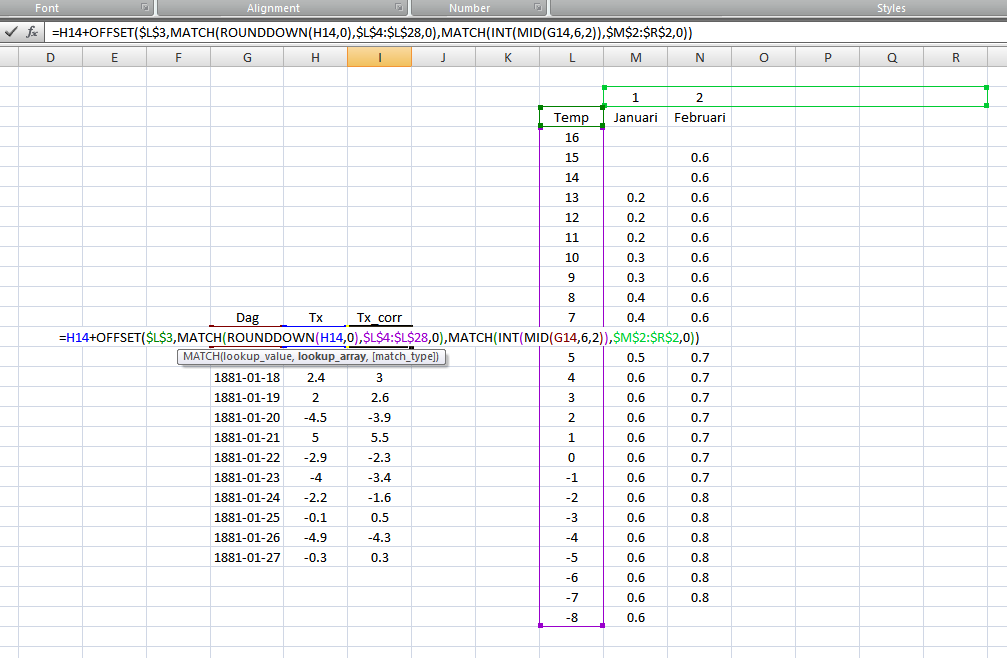Click match_type argument in tooltip
Image resolution: width=1007 pixels, height=658 pixels.
point(405,357)
